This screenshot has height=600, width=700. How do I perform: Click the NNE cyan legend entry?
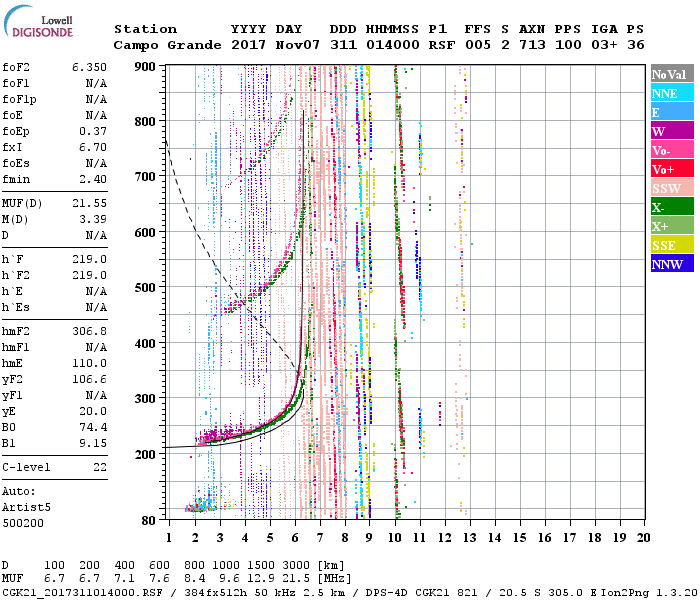pyautogui.click(x=671, y=93)
